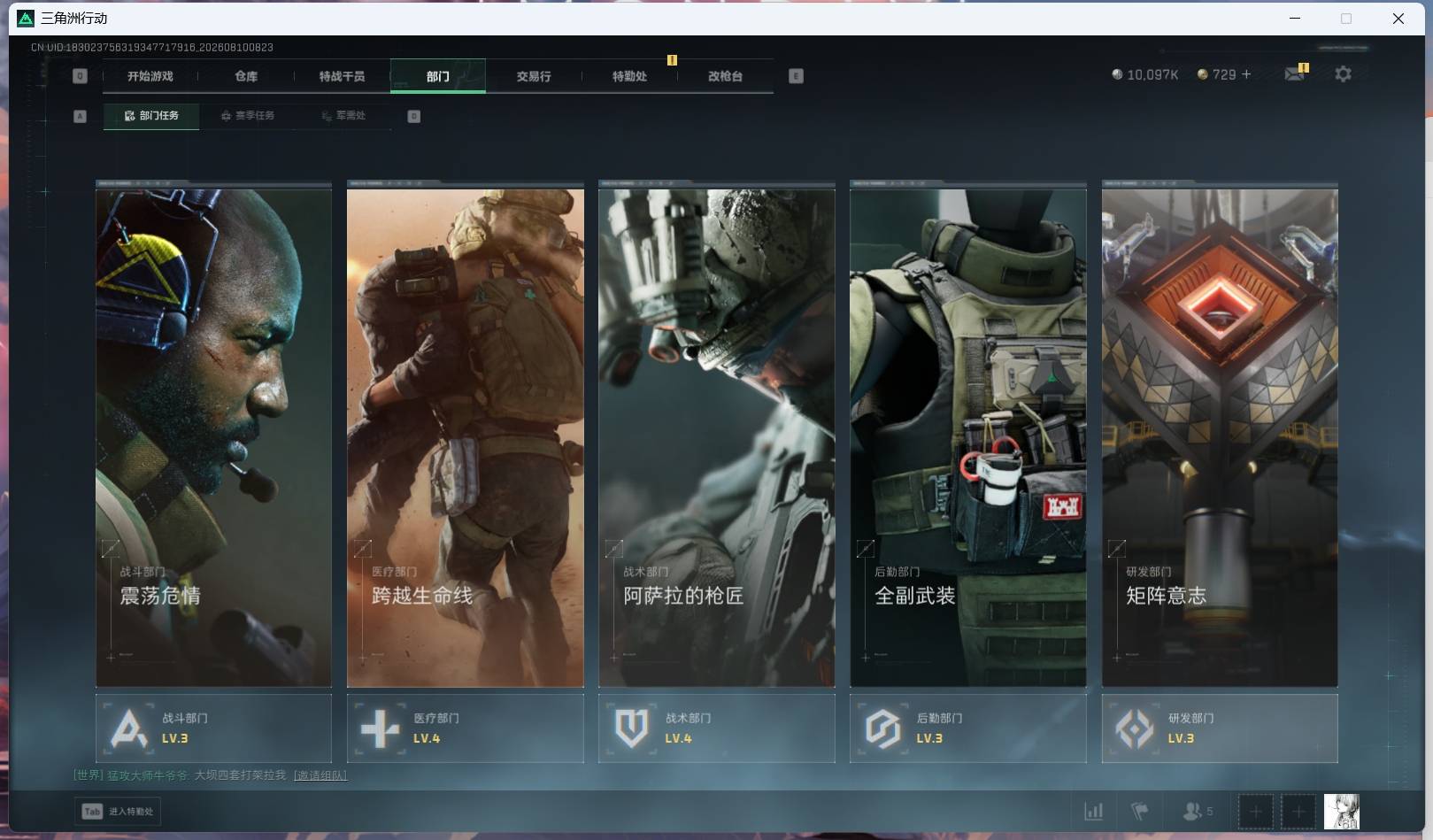Open the settings gear icon

click(x=1343, y=74)
